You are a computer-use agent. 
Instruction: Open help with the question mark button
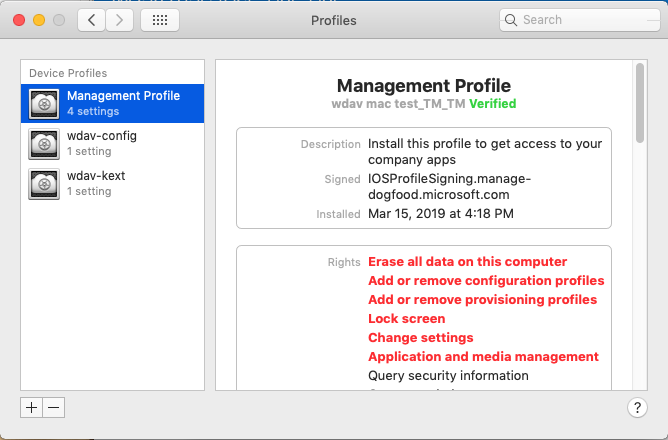[x=637, y=408]
